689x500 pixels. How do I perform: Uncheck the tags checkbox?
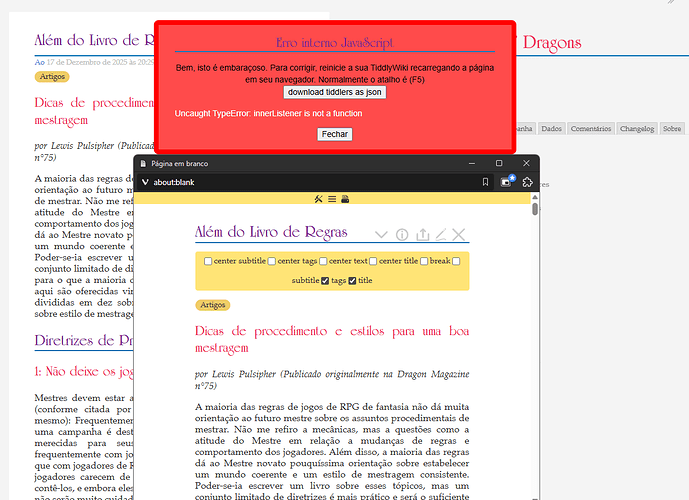pyautogui.click(x=325, y=281)
